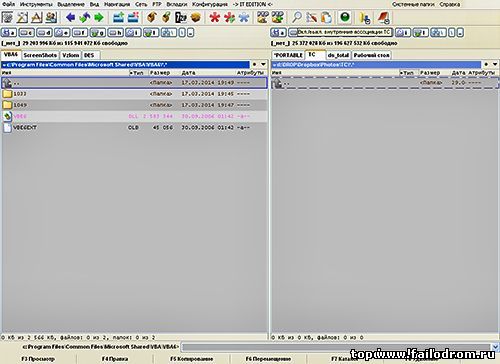This screenshot has height=364, width=500.
Task: Click the closed cardboard box toolbar icon
Action: pos(196,17)
